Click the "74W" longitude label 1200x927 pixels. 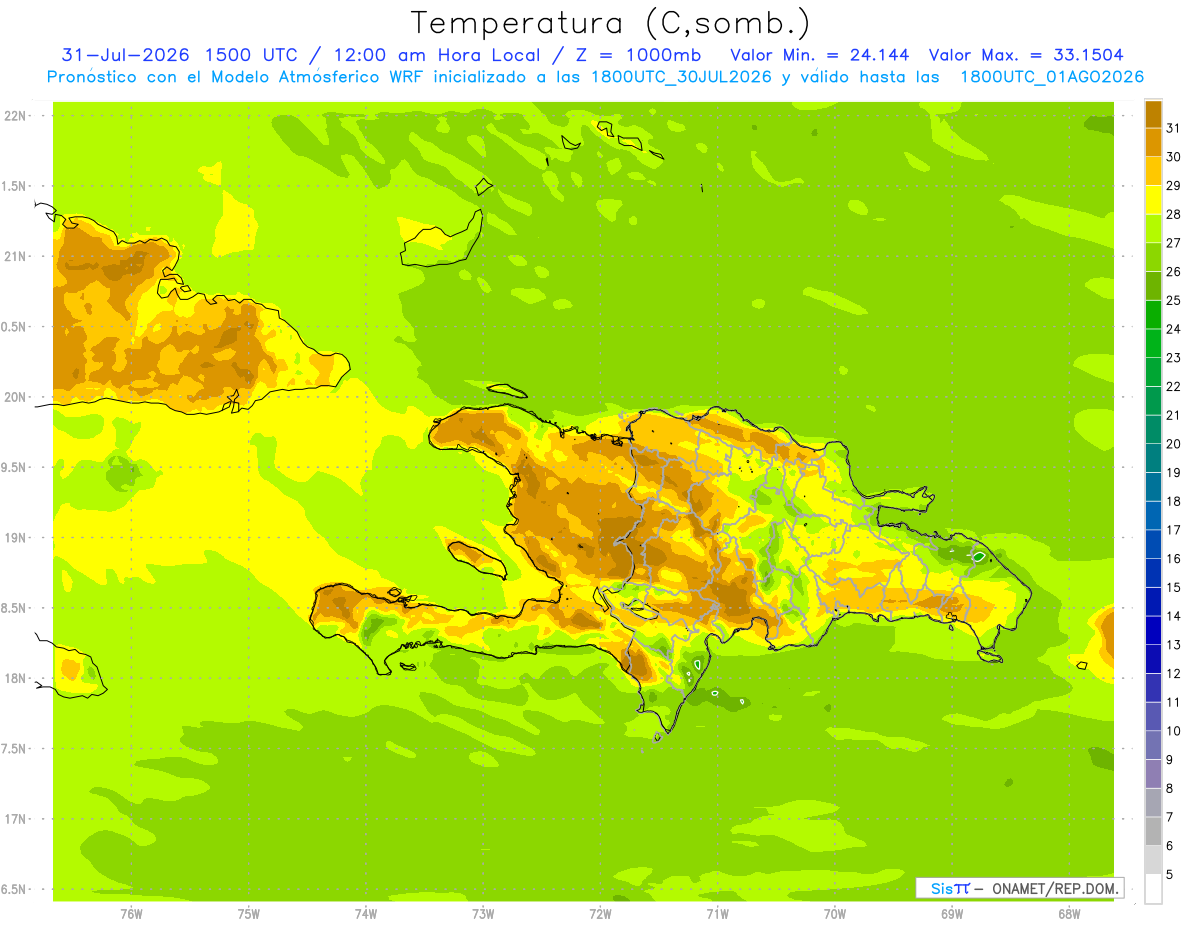pos(366,914)
